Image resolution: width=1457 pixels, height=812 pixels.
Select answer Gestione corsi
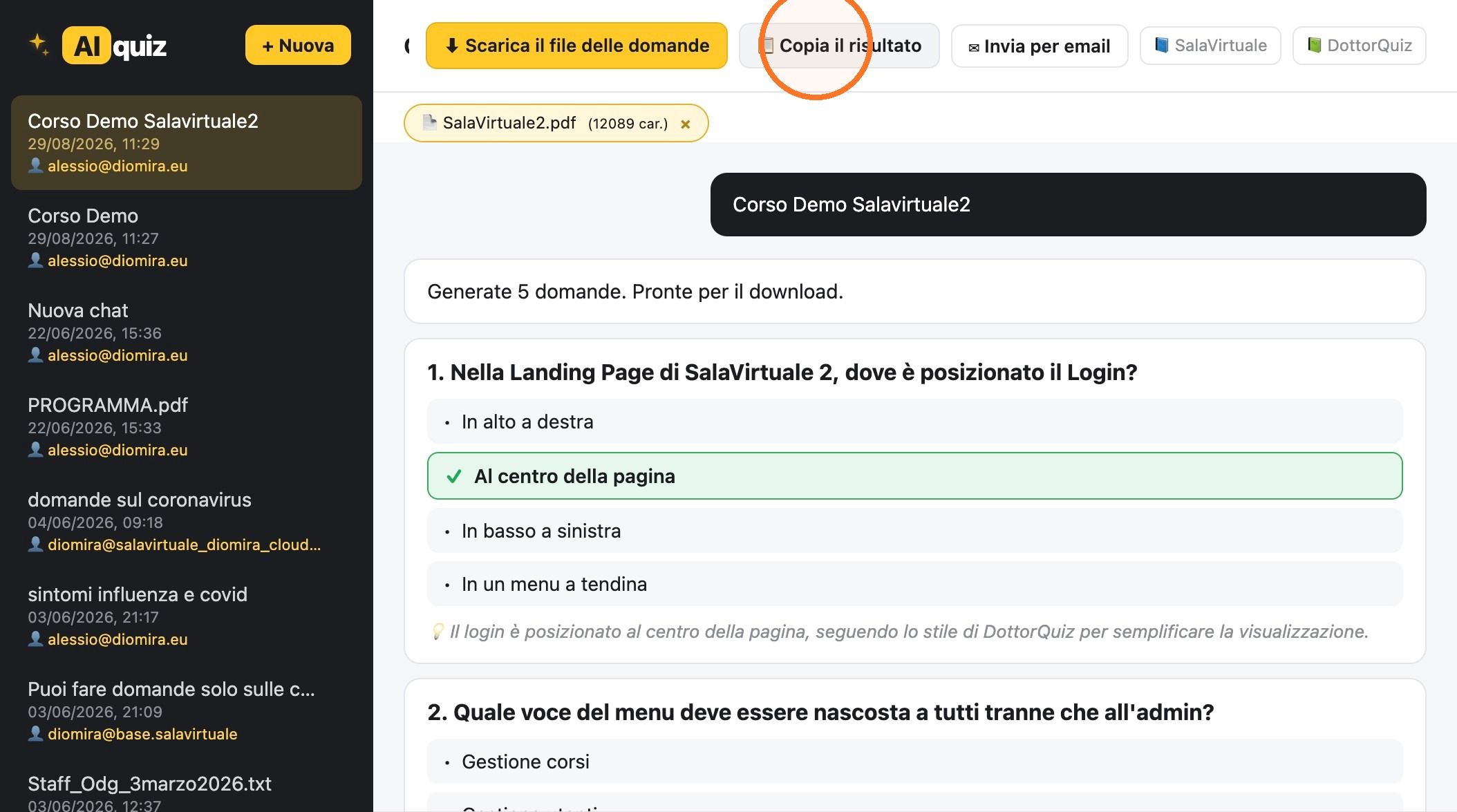pos(915,762)
